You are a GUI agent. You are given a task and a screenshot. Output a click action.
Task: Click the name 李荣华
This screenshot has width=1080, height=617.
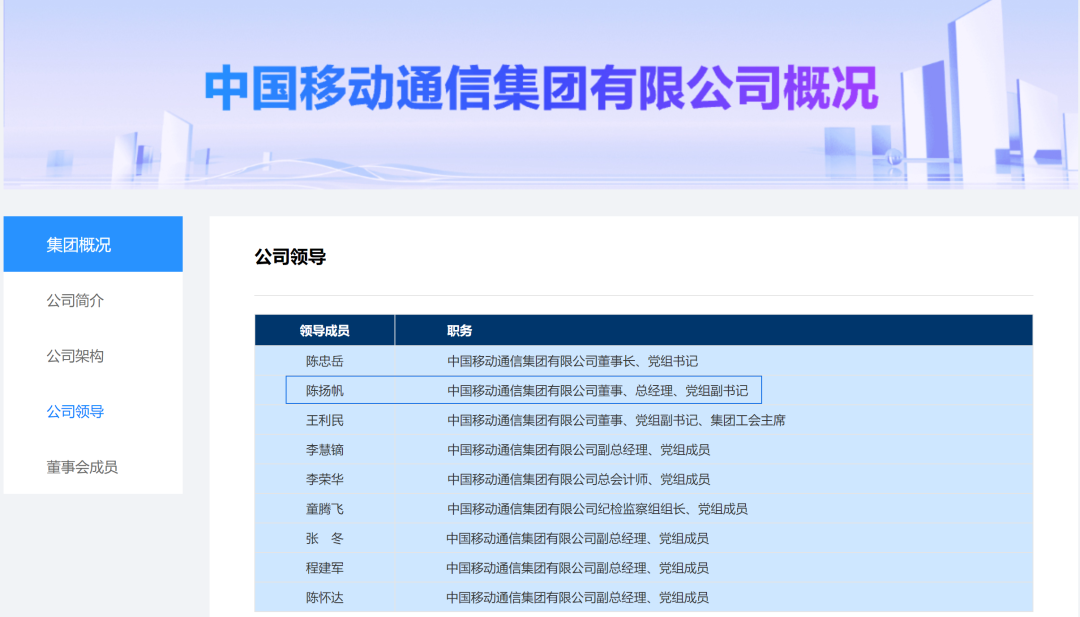[x=324, y=479]
